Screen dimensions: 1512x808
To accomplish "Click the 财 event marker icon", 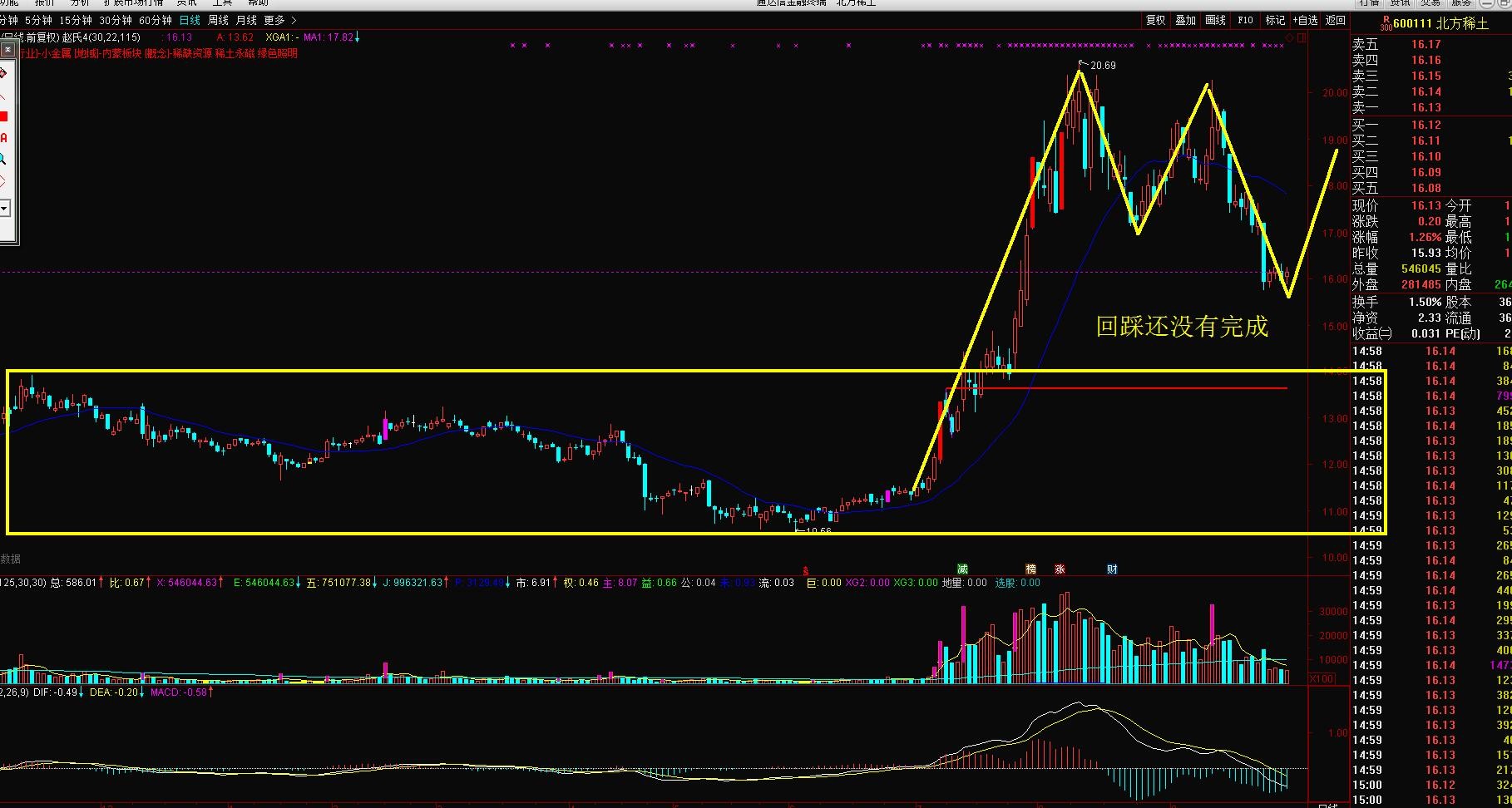I will click(1112, 569).
